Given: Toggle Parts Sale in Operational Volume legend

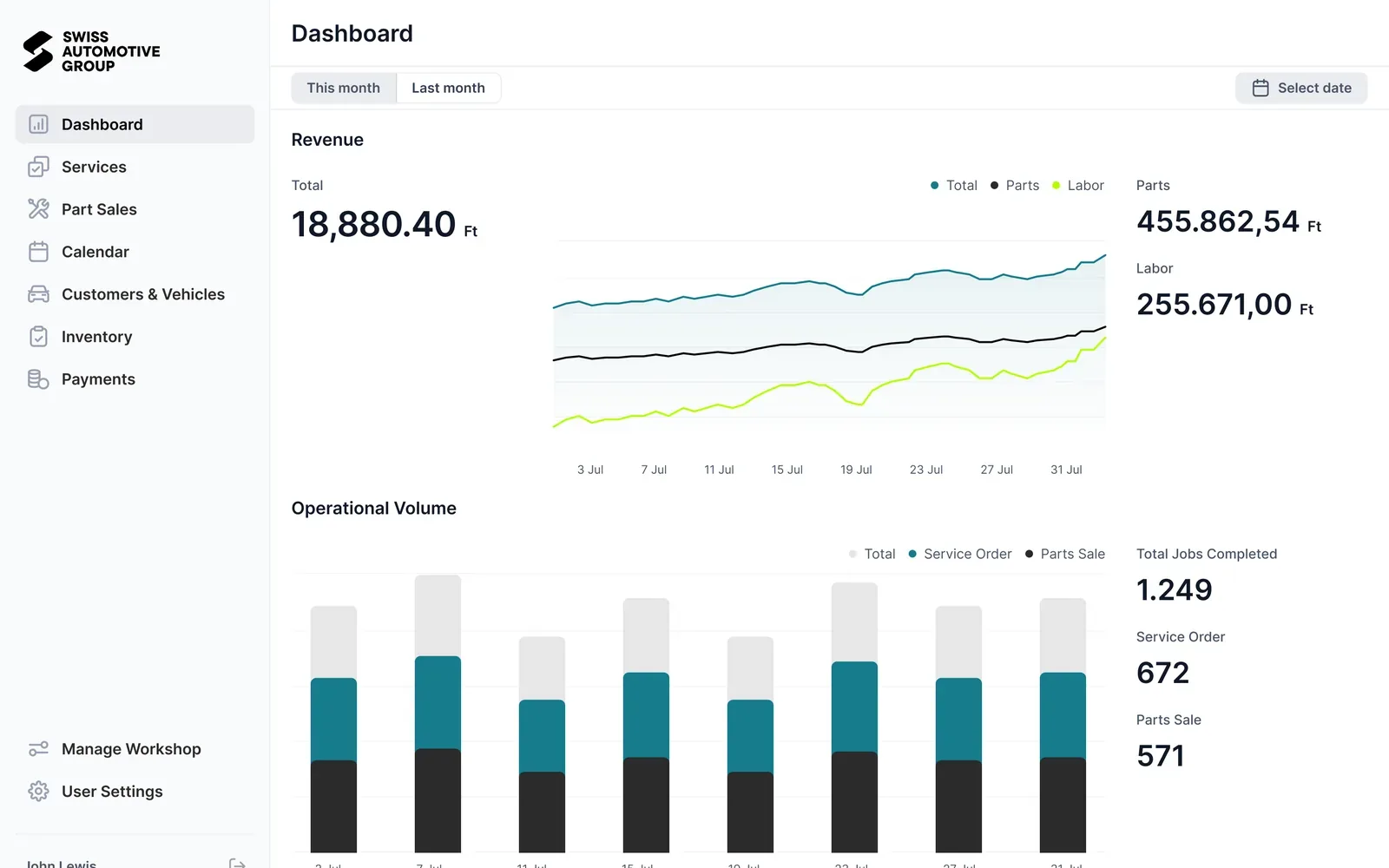Looking at the screenshot, I should tap(1064, 554).
